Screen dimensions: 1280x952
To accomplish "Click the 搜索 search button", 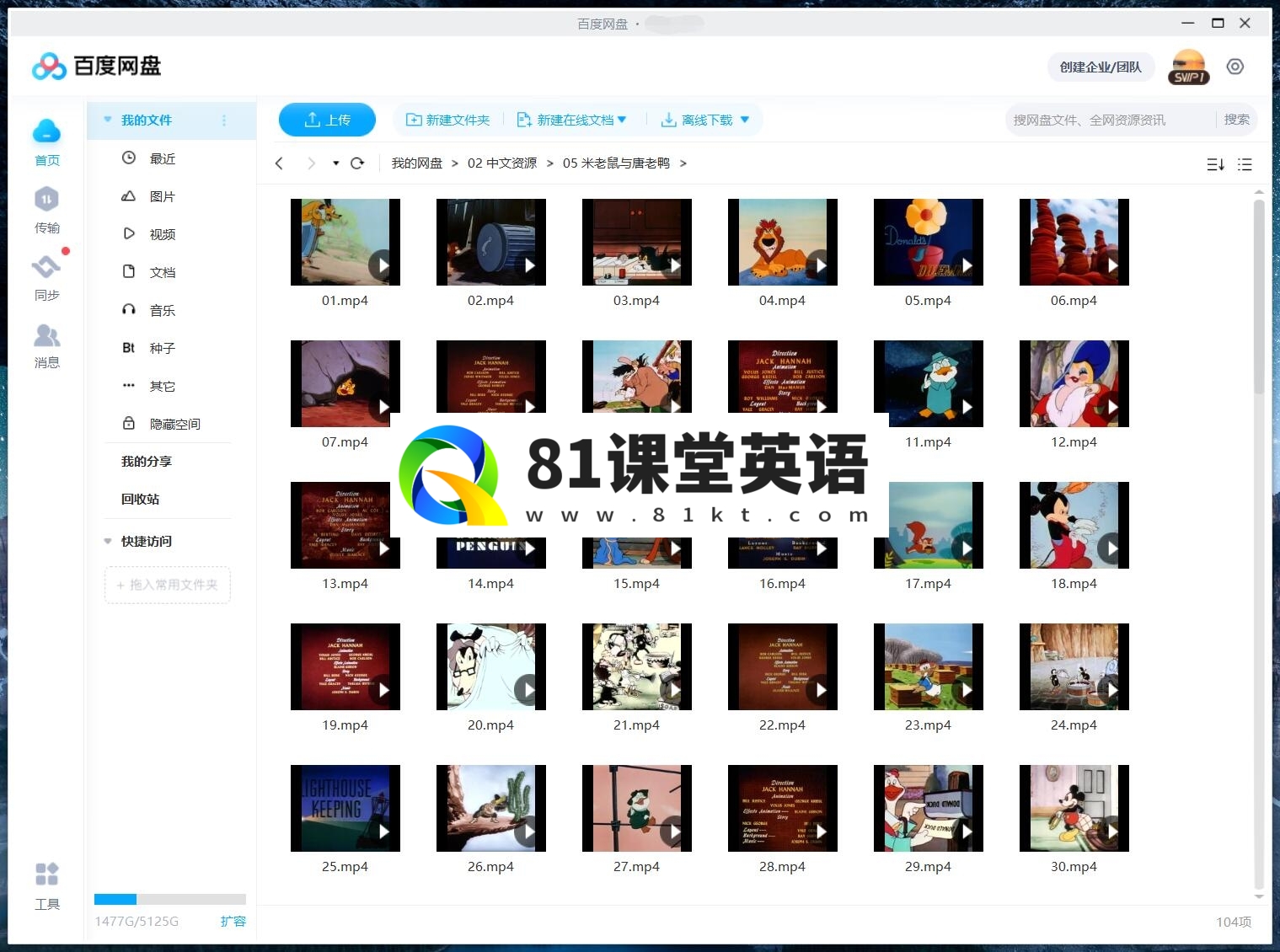I will click(1236, 120).
